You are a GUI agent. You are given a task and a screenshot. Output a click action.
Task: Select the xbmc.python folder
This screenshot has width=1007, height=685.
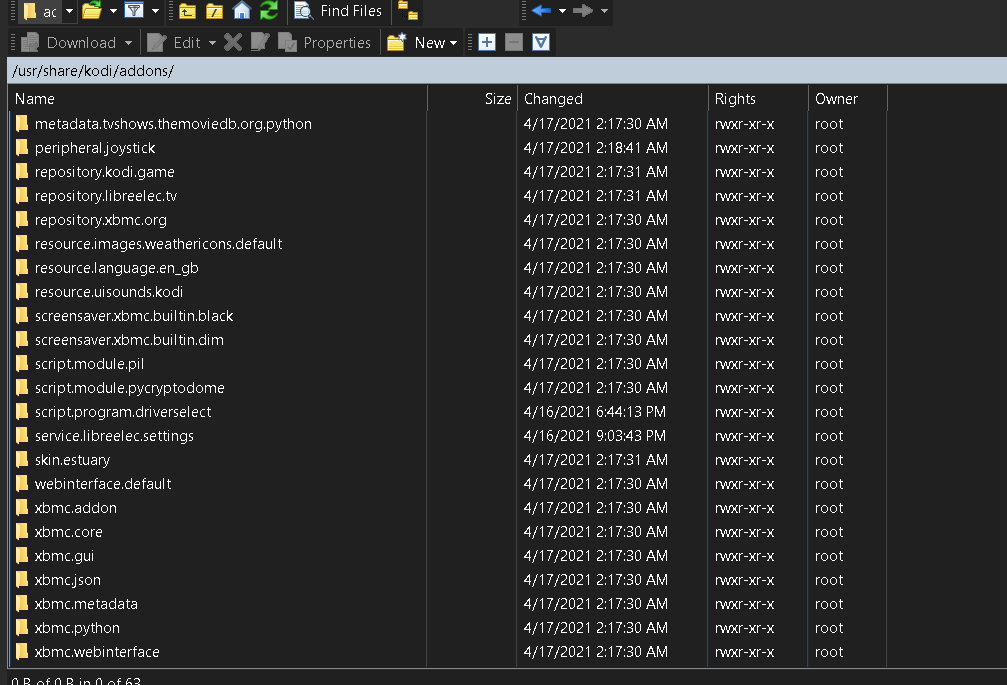[77, 628]
